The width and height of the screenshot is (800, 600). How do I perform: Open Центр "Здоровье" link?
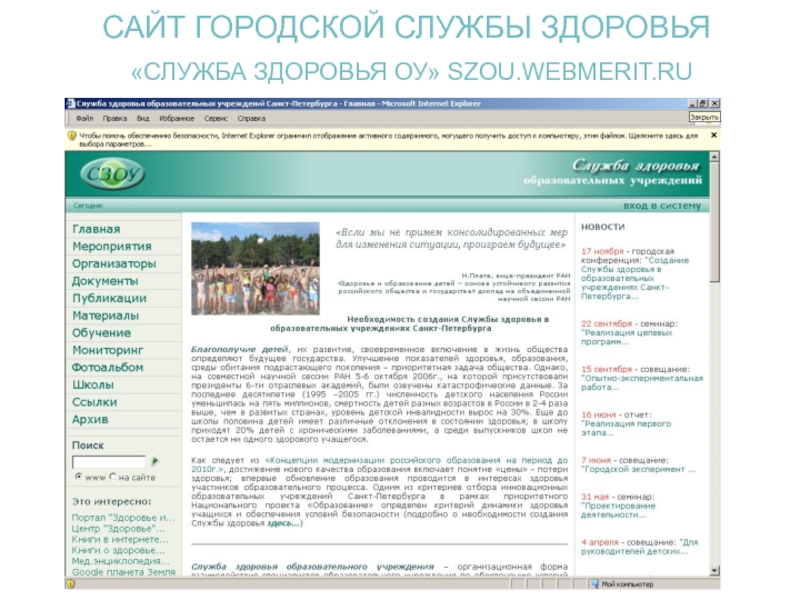(118, 529)
